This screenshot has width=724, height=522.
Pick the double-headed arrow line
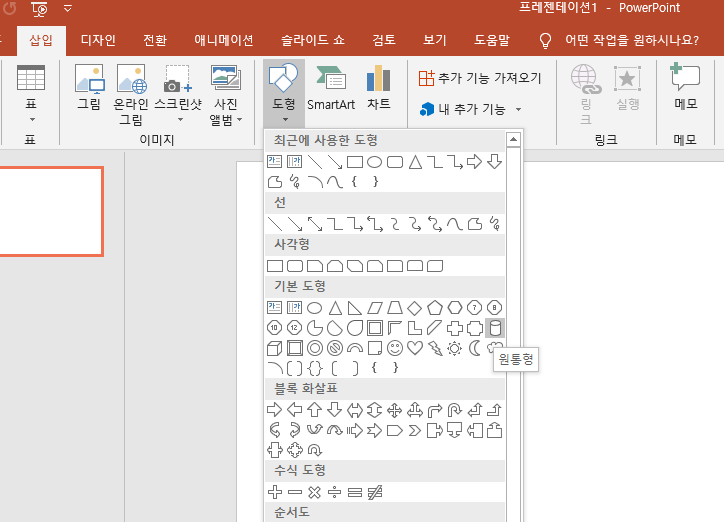tap(315, 224)
